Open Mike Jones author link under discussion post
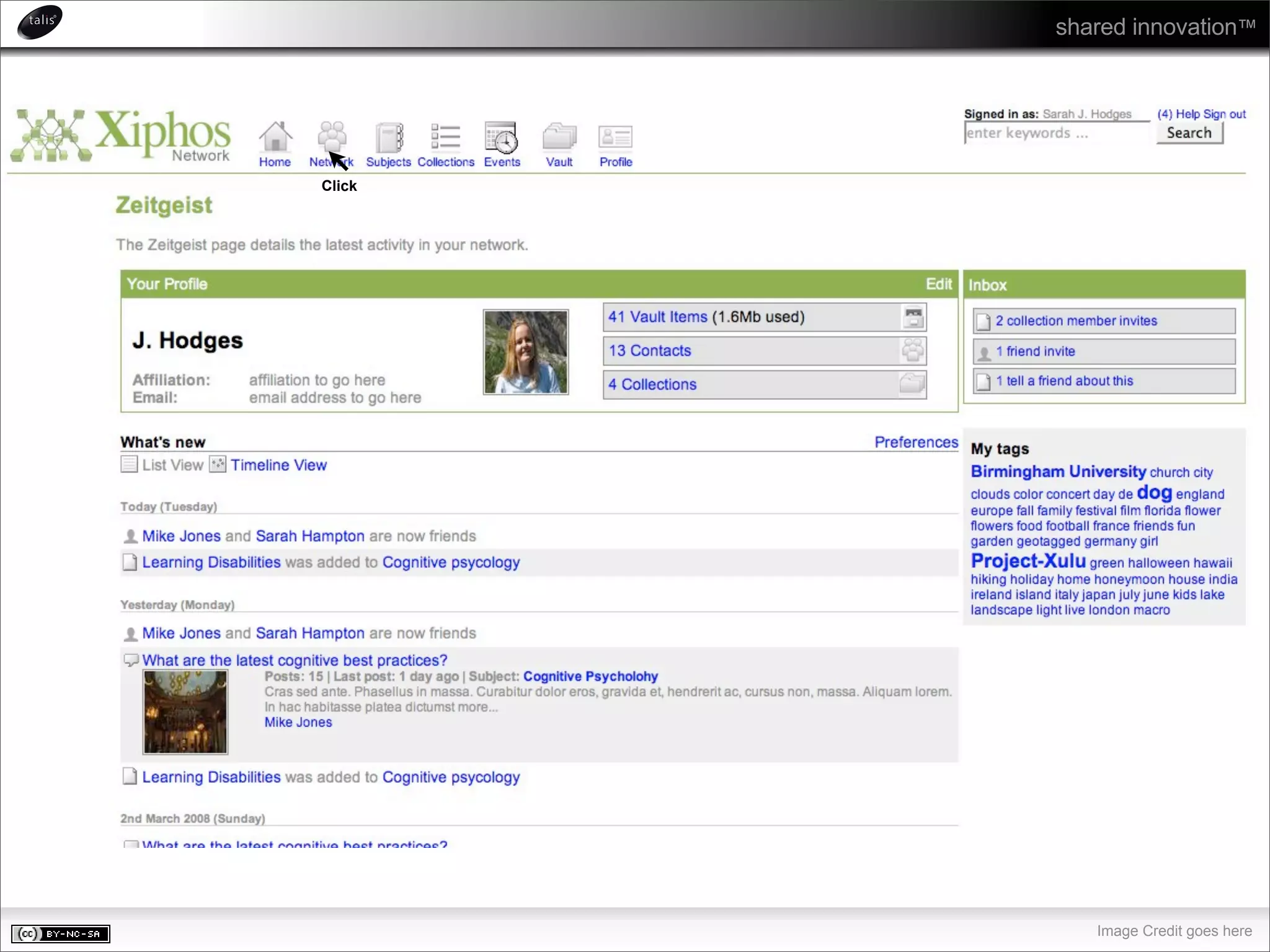This screenshot has width=1270, height=952. [298, 722]
